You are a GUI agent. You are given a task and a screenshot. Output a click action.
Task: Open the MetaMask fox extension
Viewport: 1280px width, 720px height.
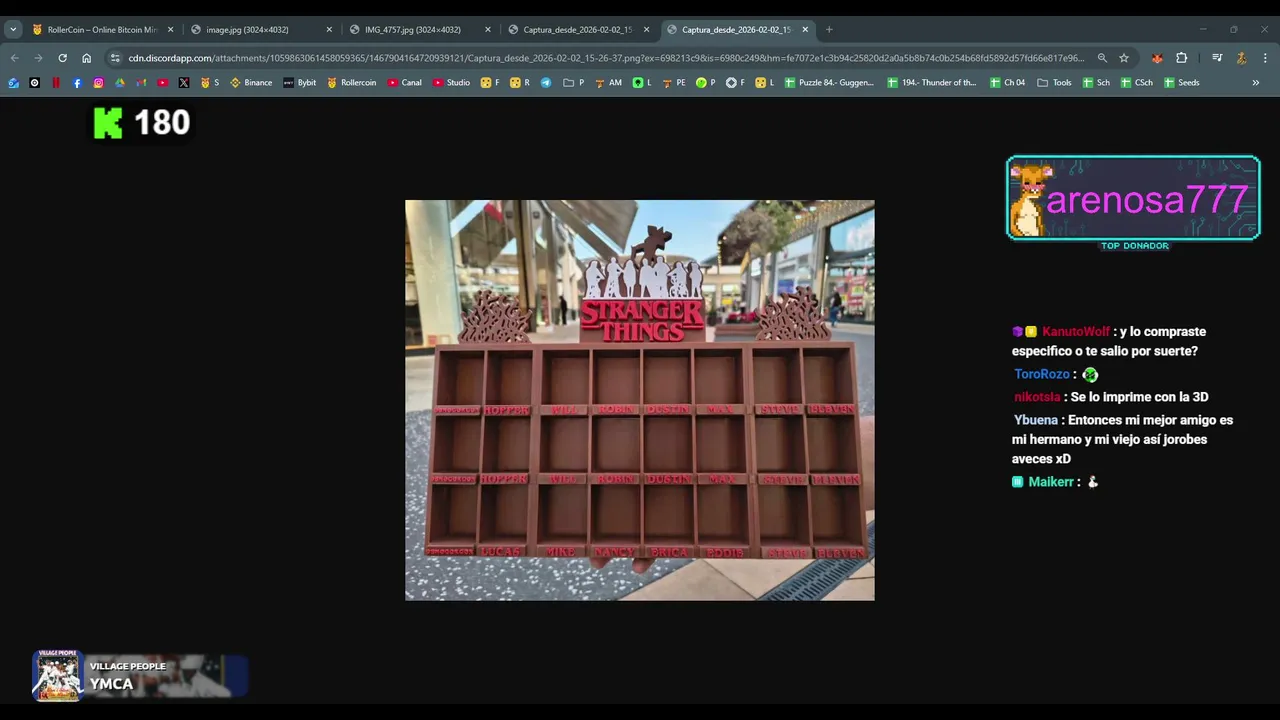pyautogui.click(x=1157, y=58)
